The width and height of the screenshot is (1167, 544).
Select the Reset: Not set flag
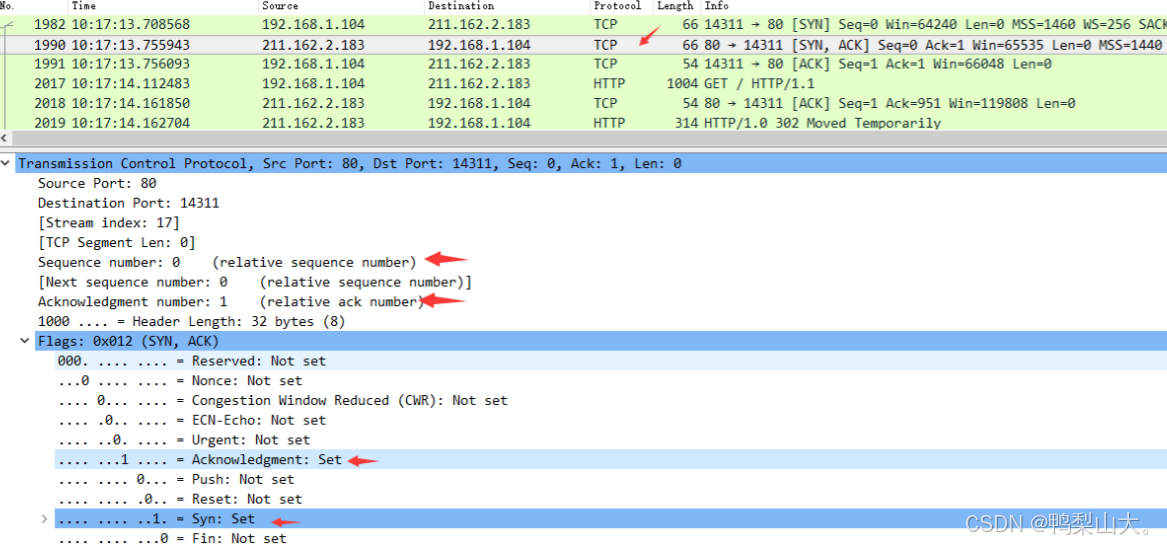(180, 499)
